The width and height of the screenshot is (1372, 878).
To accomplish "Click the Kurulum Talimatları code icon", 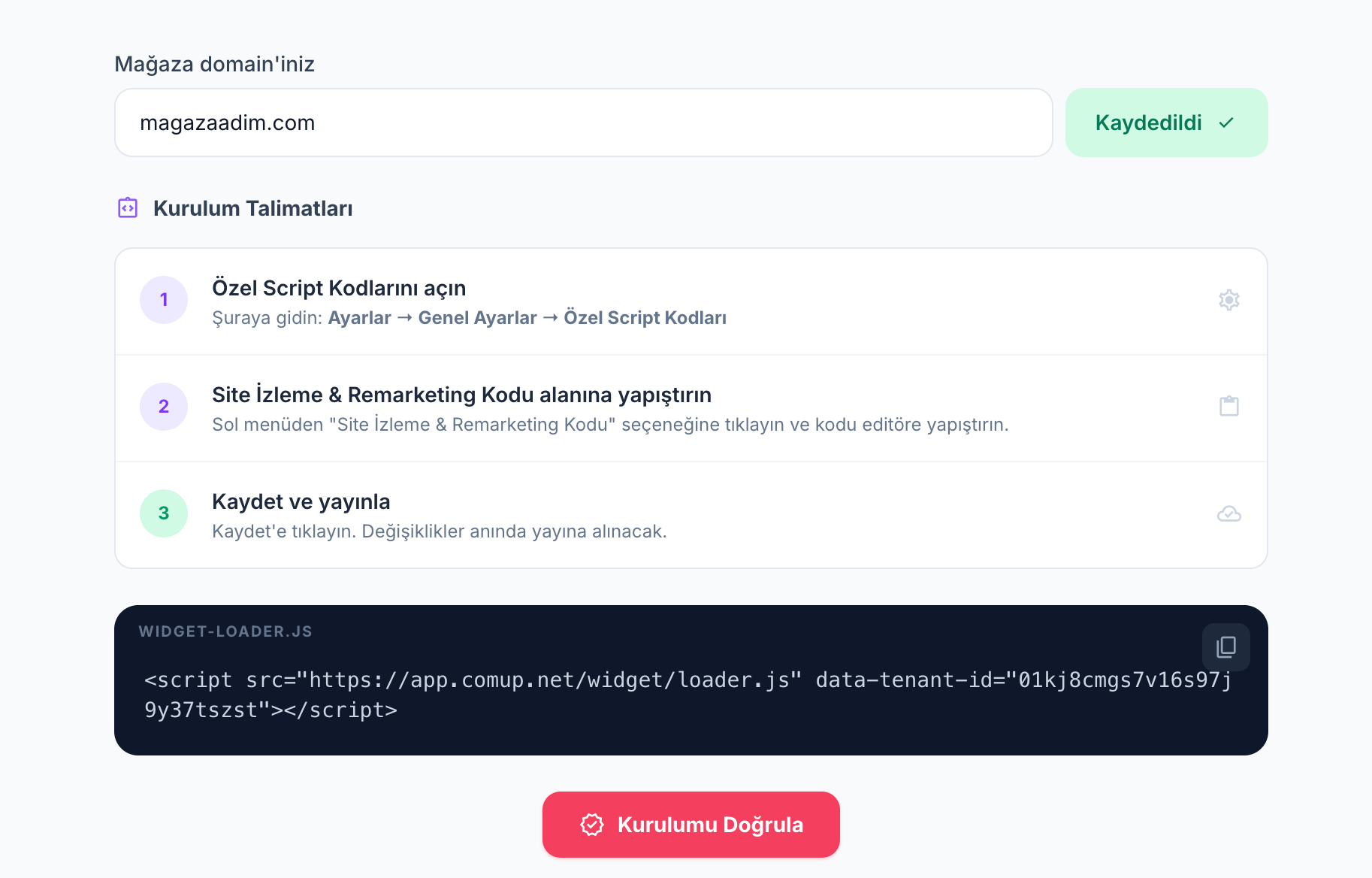I will pyautogui.click(x=127, y=208).
